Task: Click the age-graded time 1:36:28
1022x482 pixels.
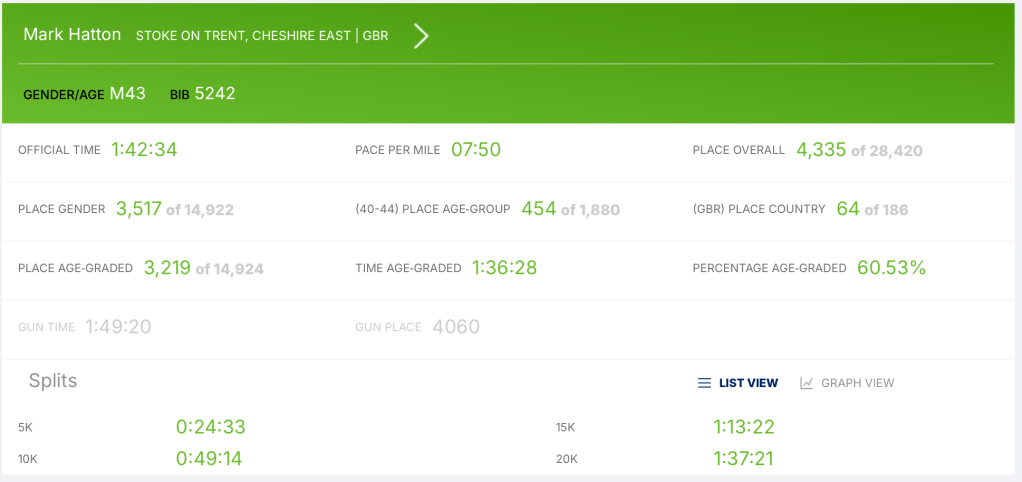Action: (x=505, y=268)
